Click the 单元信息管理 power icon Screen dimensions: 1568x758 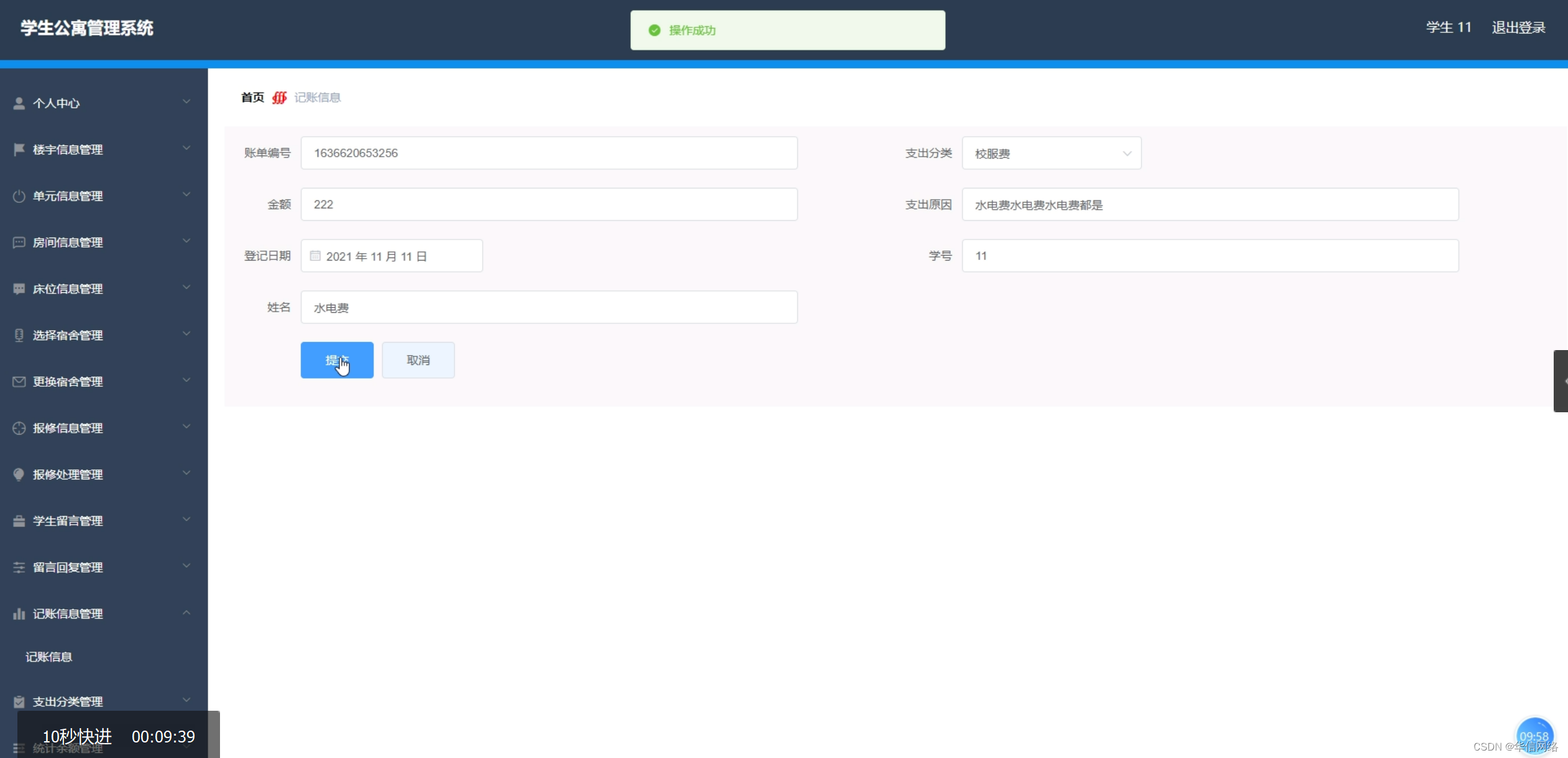click(x=18, y=195)
